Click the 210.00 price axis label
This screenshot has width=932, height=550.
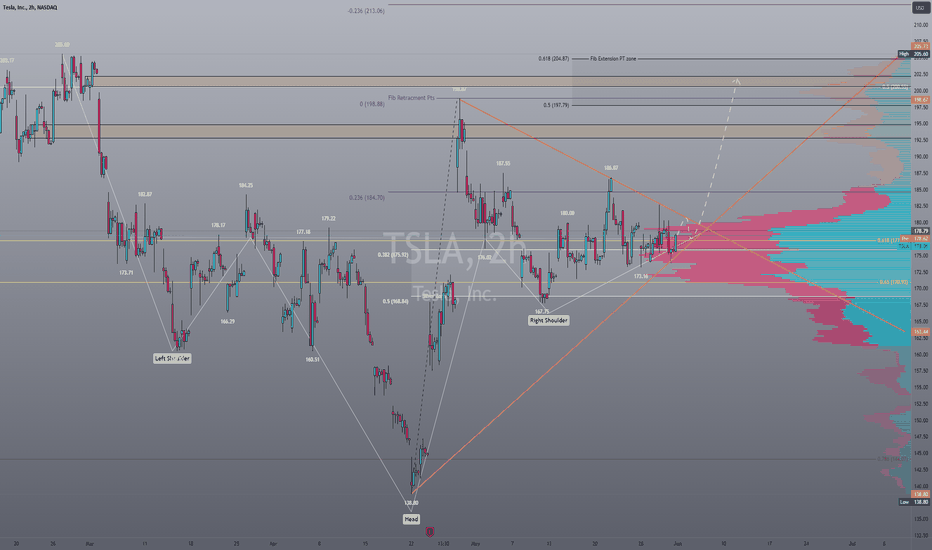[921, 25]
